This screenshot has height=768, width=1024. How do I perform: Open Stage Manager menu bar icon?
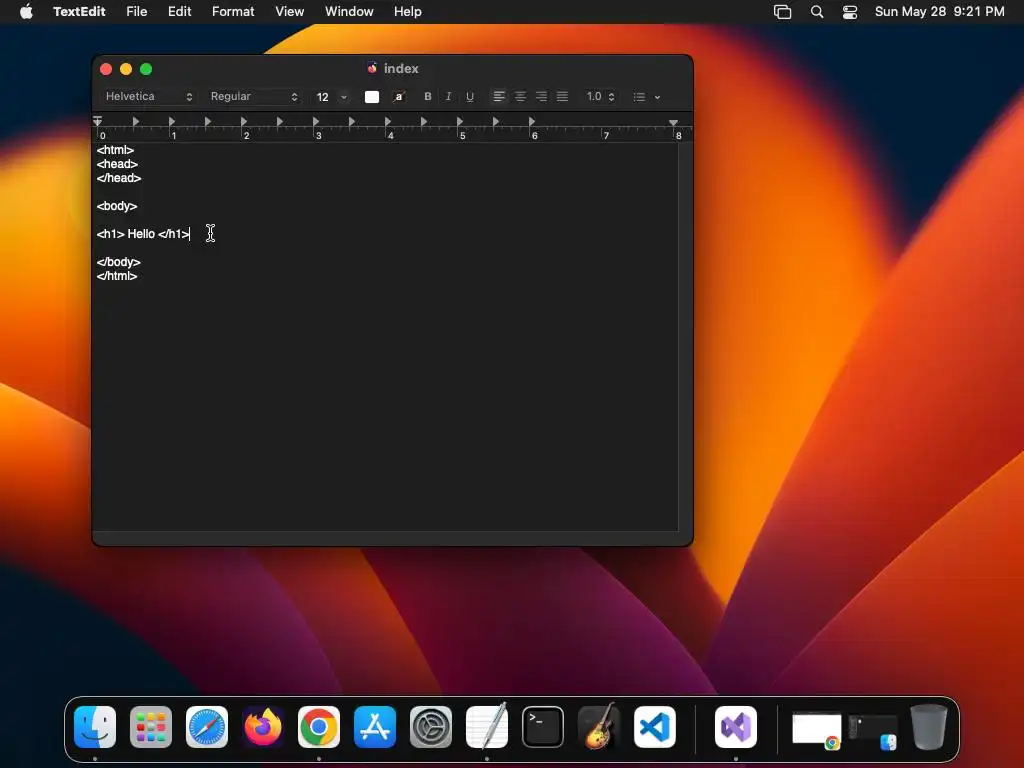pos(782,11)
